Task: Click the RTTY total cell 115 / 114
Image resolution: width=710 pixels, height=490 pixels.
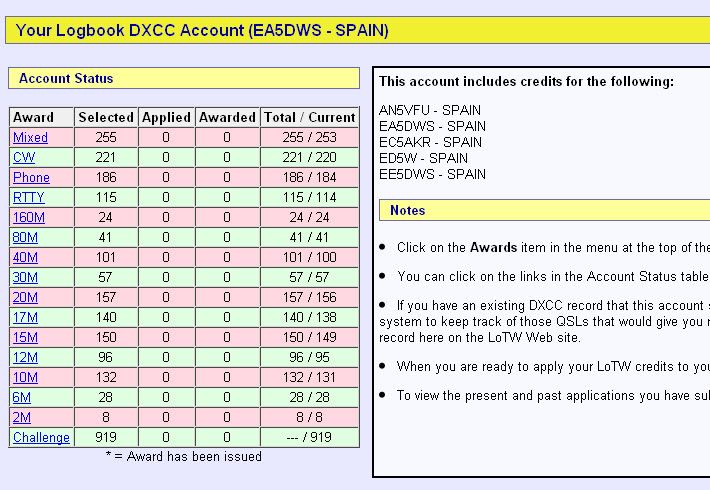Action: [310, 197]
